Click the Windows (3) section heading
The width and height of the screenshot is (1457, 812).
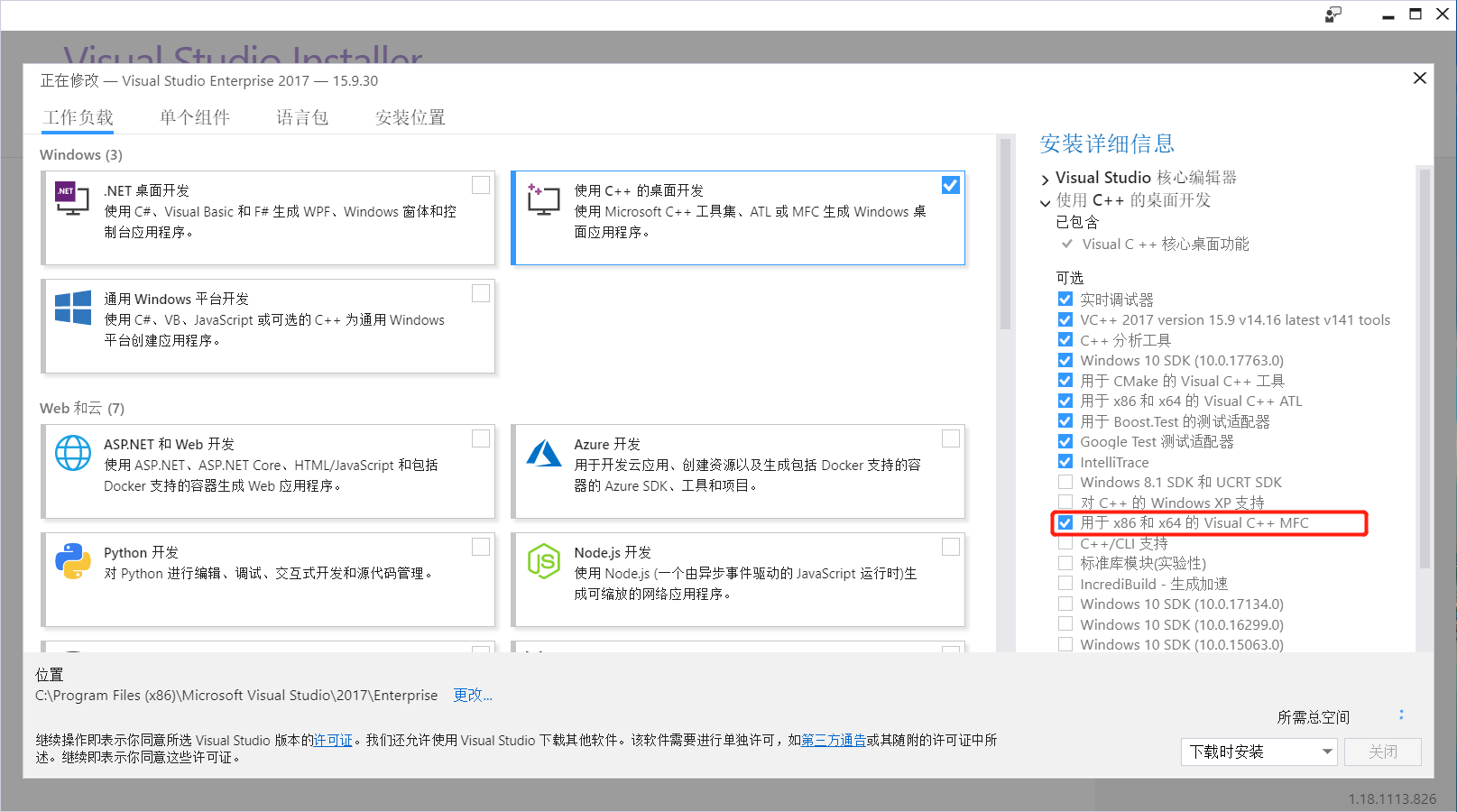coord(81,154)
